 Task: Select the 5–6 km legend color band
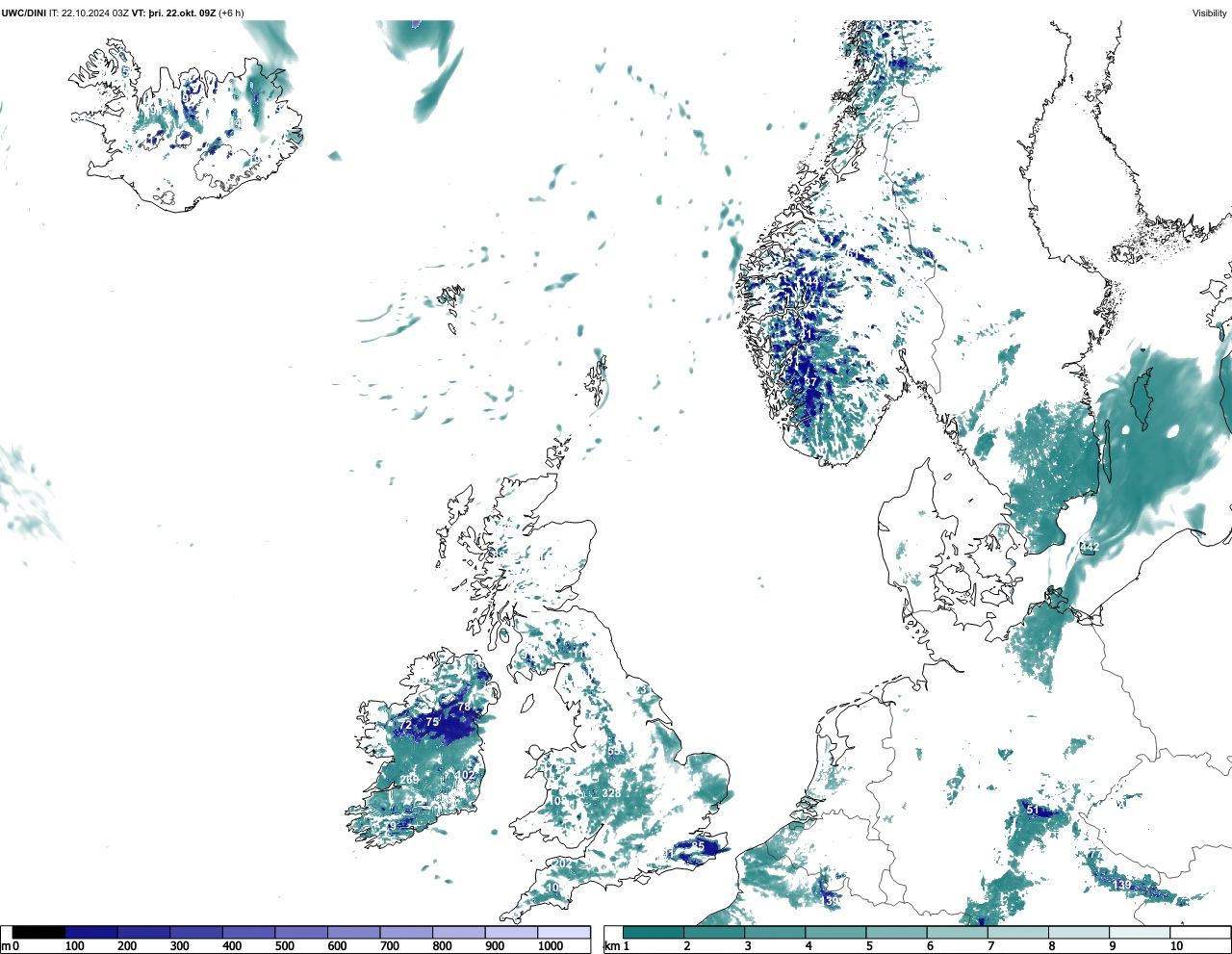pos(897,933)
